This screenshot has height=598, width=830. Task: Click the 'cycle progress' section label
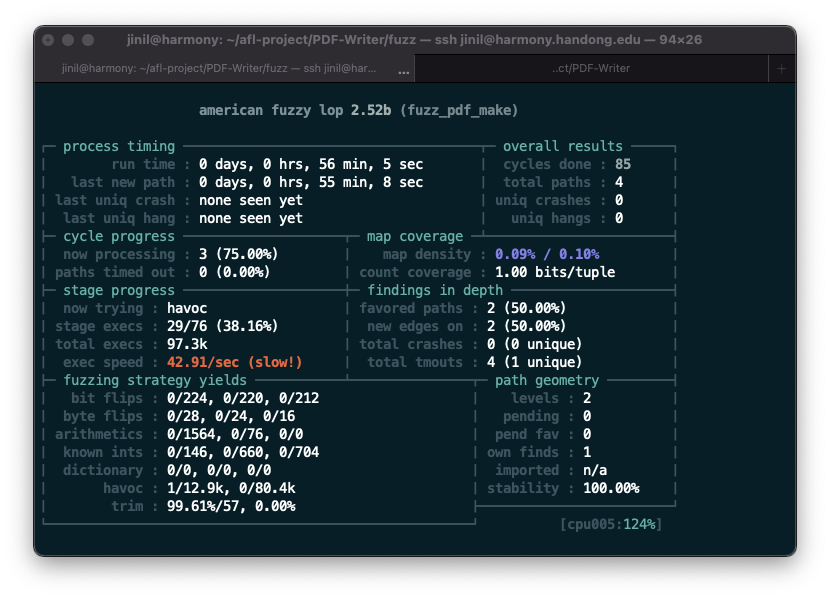[x=119, y=236]
